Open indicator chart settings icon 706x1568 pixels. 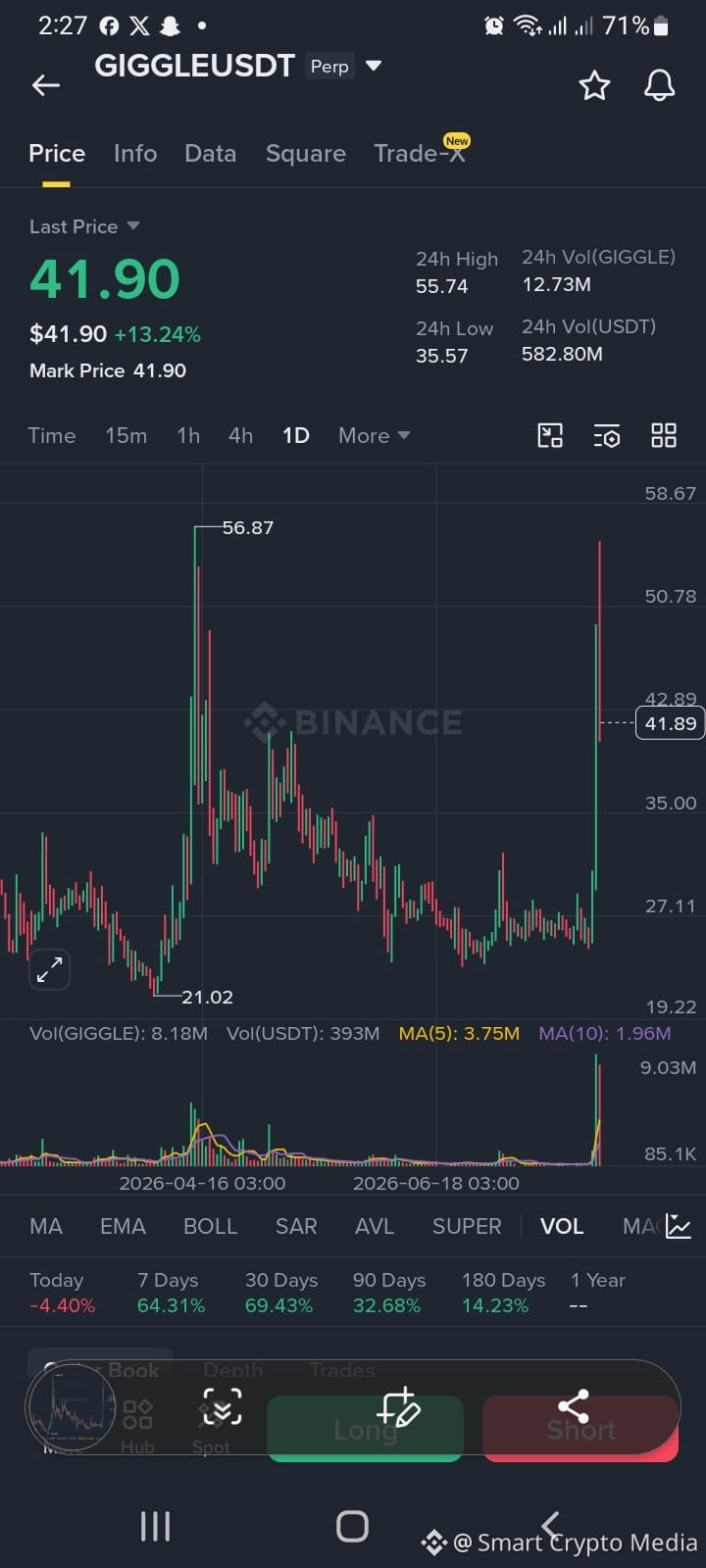[x=679, y=1226]
